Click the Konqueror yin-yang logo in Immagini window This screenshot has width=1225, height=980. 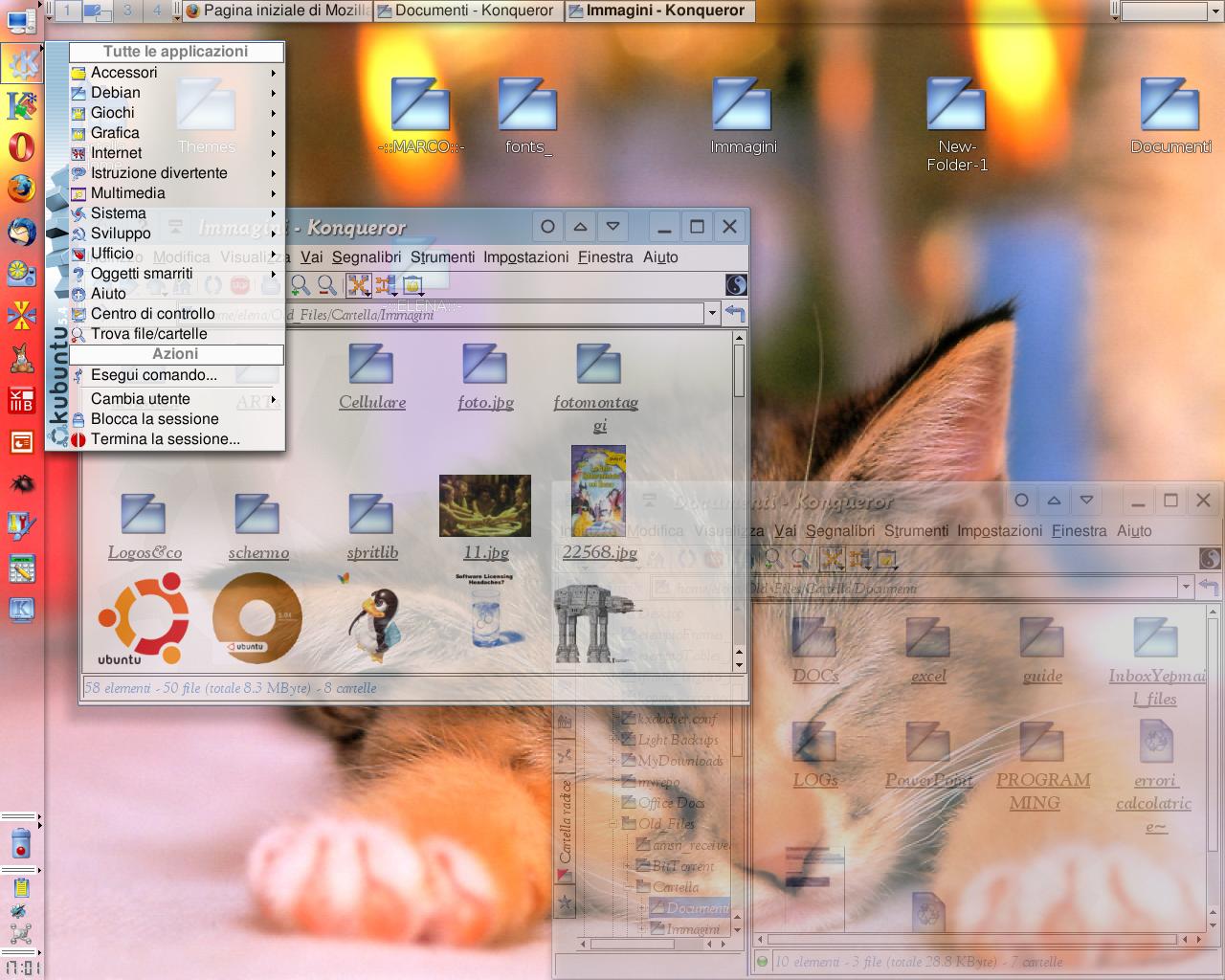click(735, 284)
